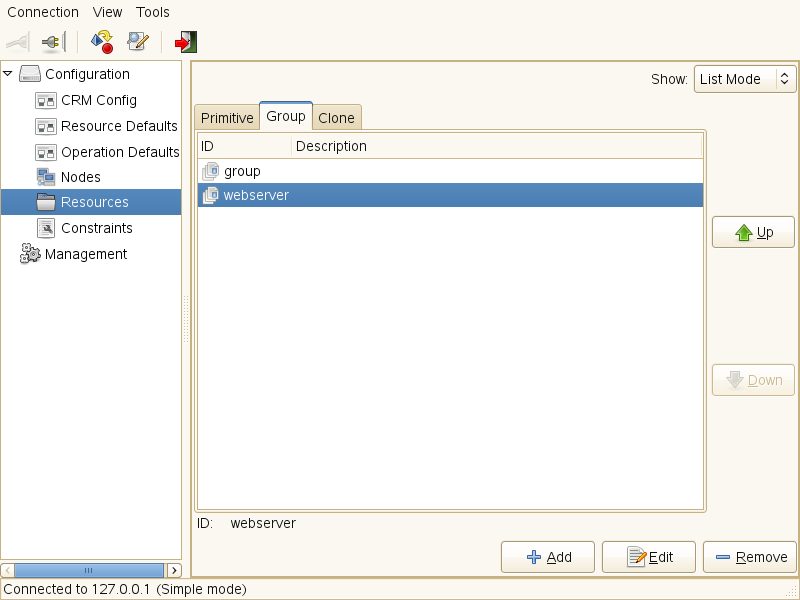Open the Show mode dropdown
The image size is (800, 600).
coord(745,79)
